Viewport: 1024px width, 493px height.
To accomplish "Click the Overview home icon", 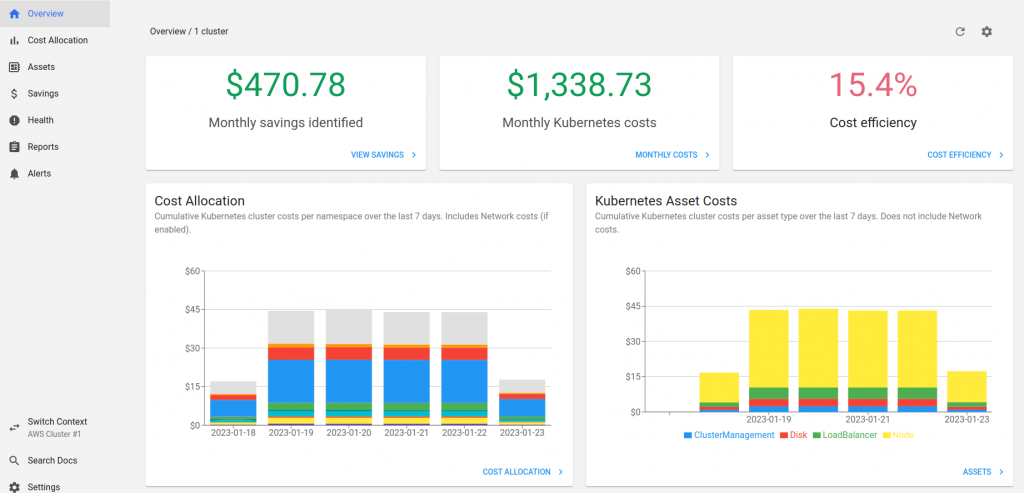I will point(14,14).
